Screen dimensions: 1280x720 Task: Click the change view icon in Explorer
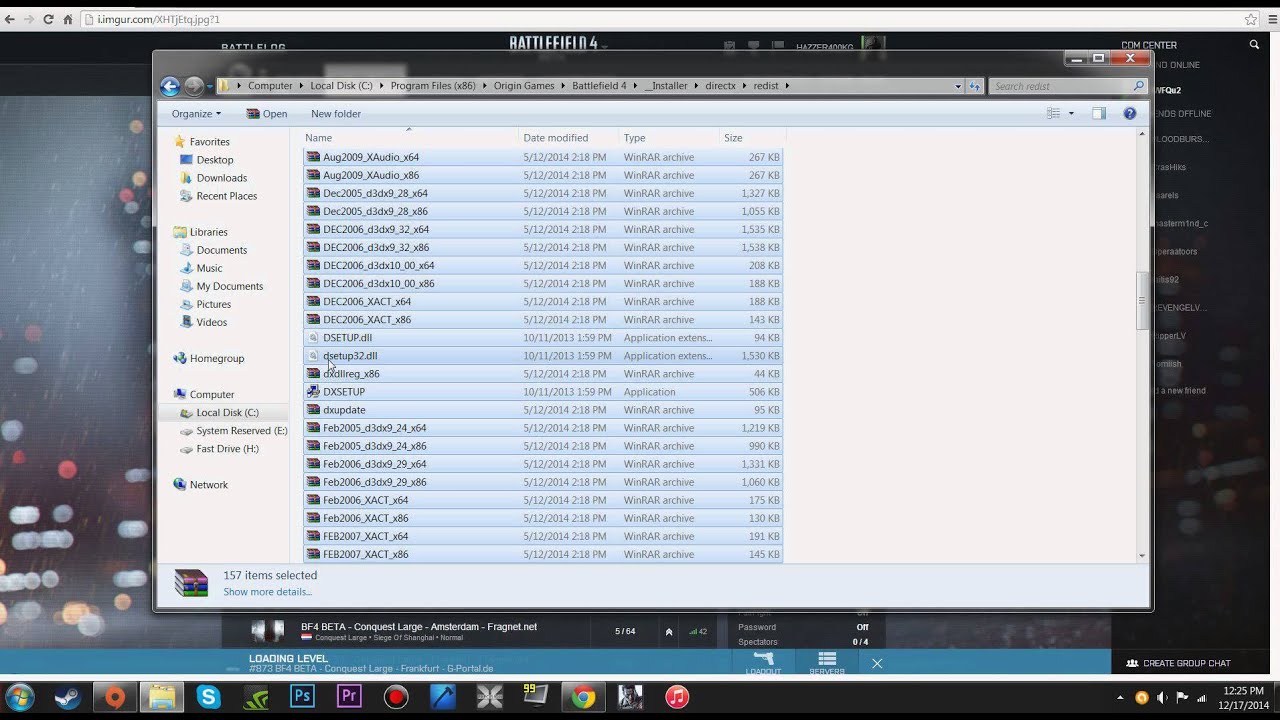(1053, 114)
